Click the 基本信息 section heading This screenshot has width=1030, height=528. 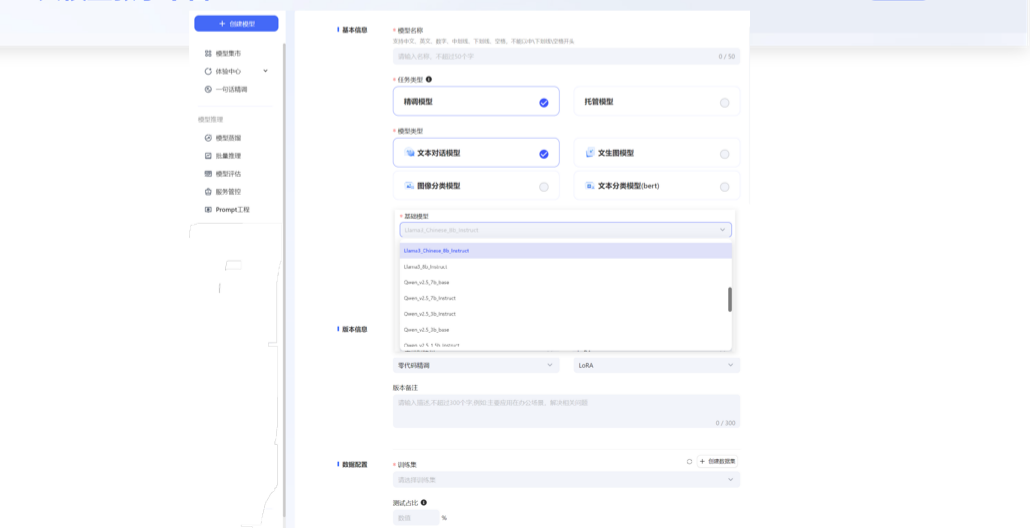pyautogui.click(x=353, y=30)
